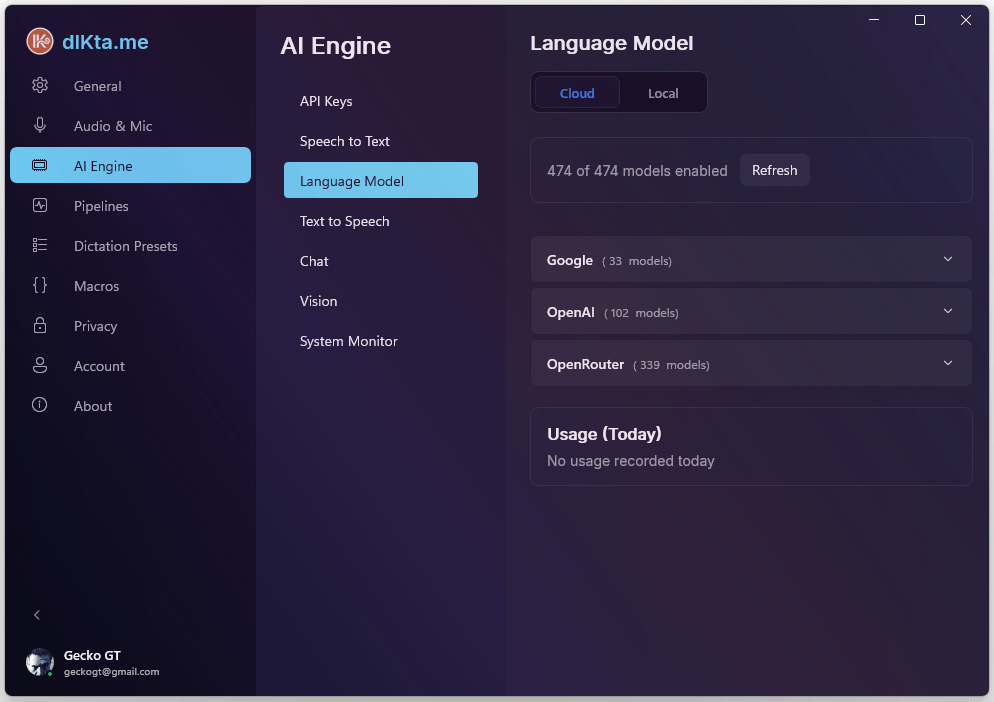Click the OpenRouter row chevron arrow
Screen dimensions: 994x702
(948, 363)
